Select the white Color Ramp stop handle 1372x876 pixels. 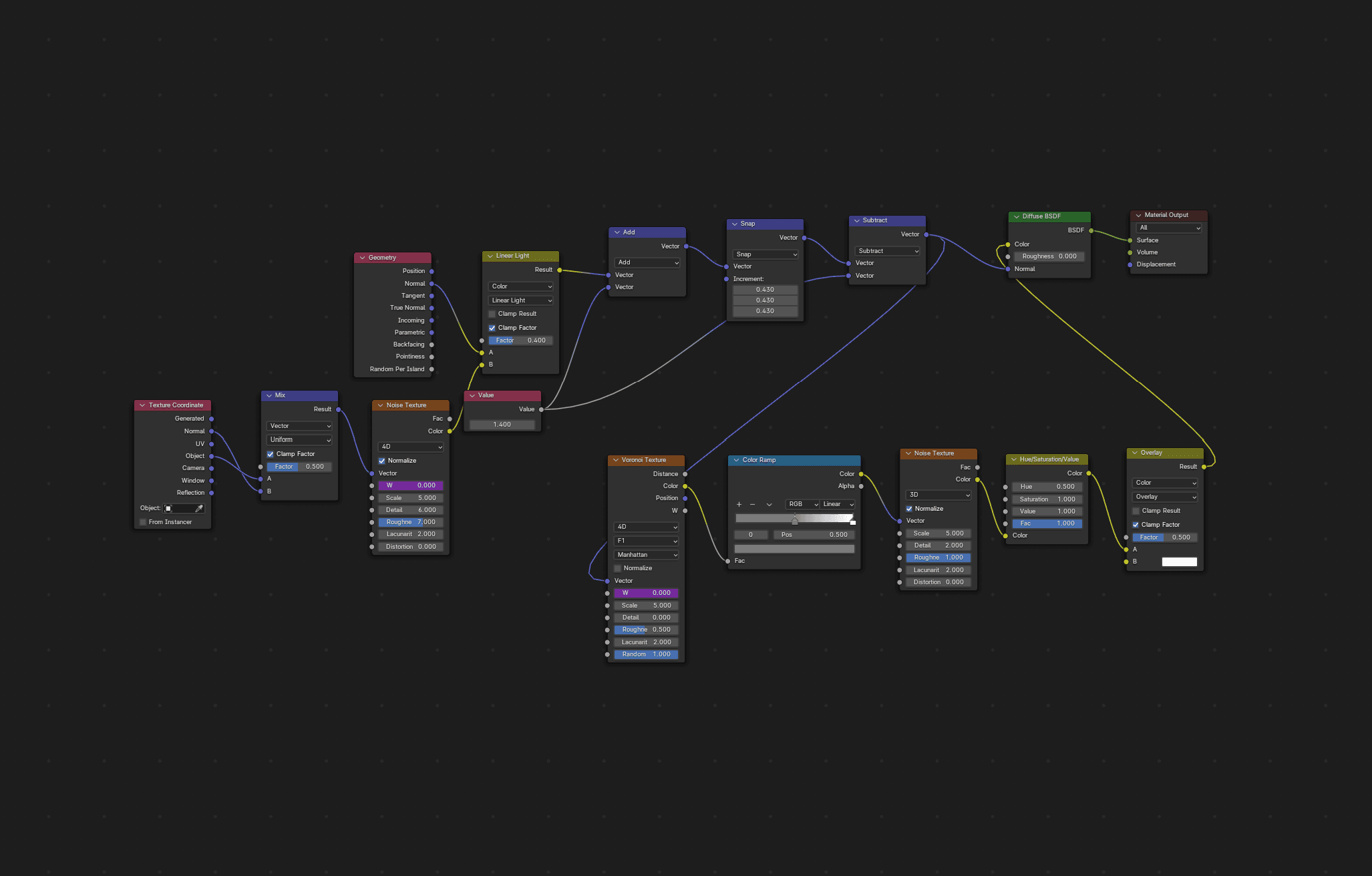(852, 521)
